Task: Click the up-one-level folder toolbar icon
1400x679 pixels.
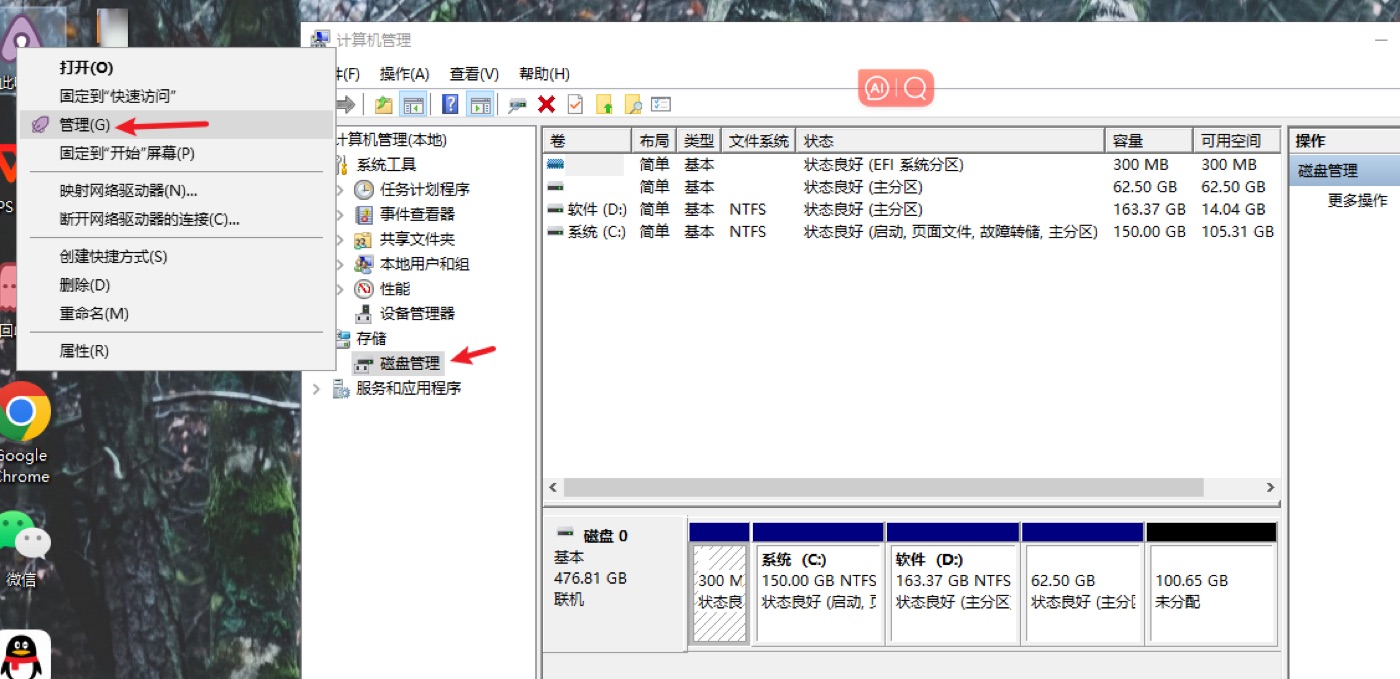Action: click(x=383, y=104)
